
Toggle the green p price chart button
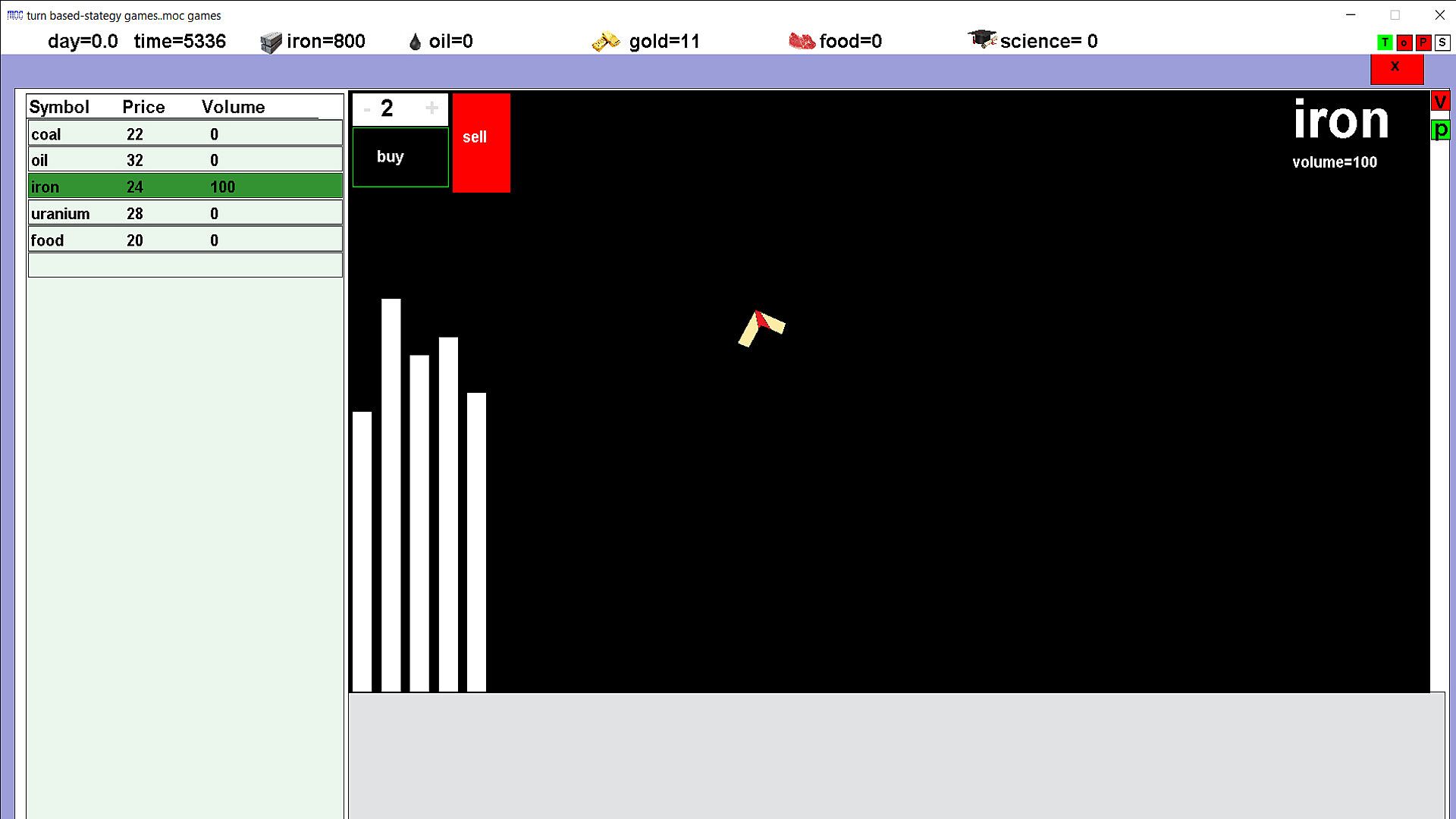pyautogui.click(x=1440, y=130)
